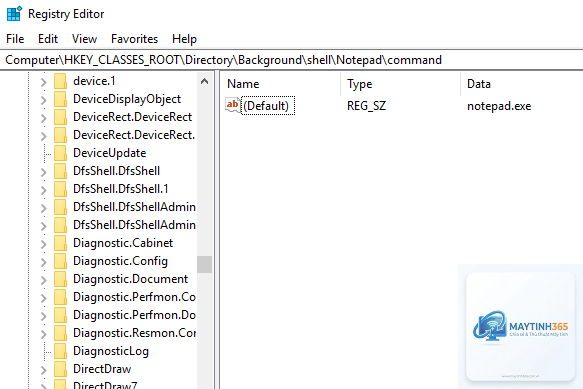Expand the DirectDraw key
This screenshot has width=583, height=389.
pyautogui.click(x=44, y=370)
